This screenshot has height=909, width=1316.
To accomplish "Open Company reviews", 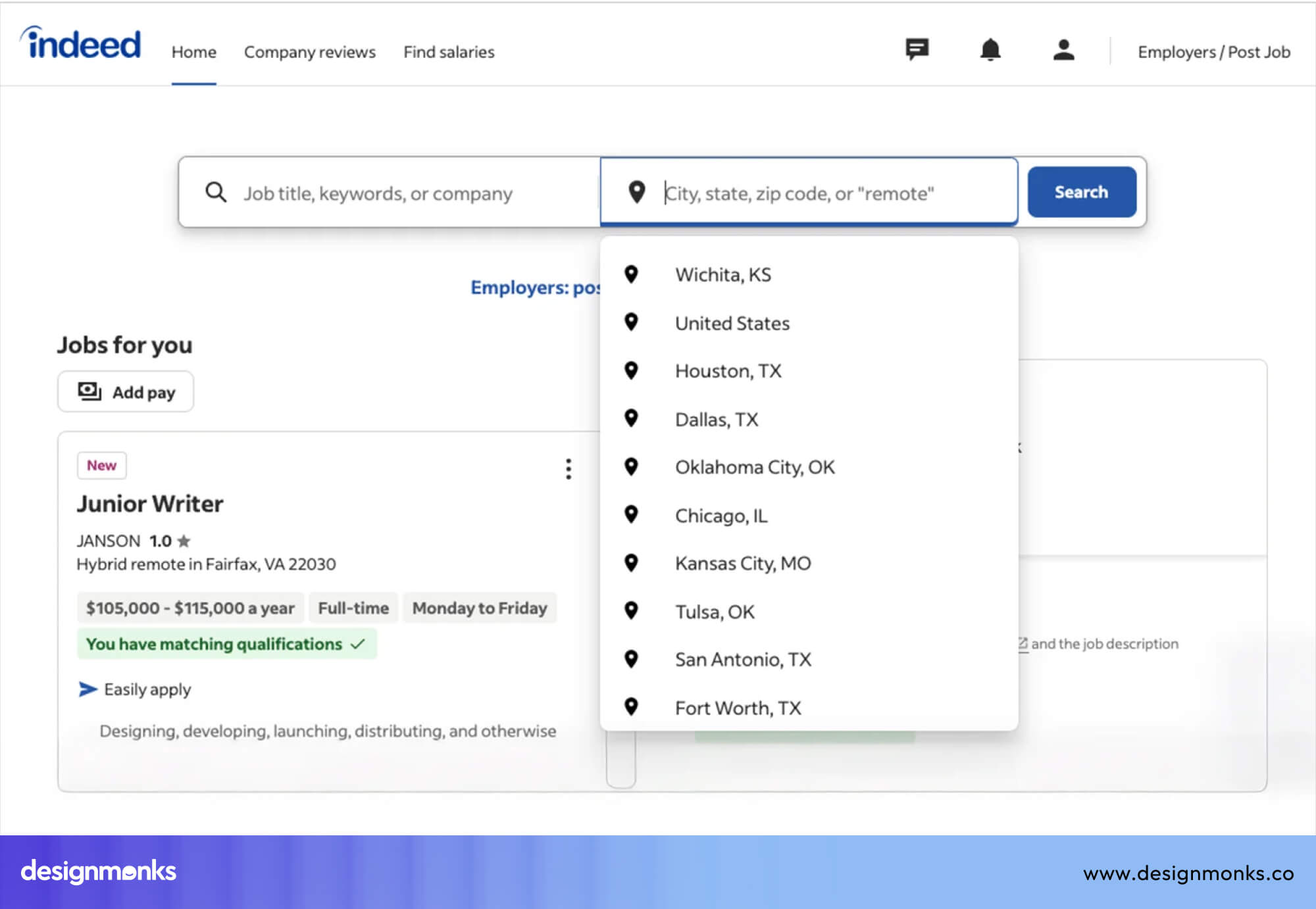I will (309, 52).
